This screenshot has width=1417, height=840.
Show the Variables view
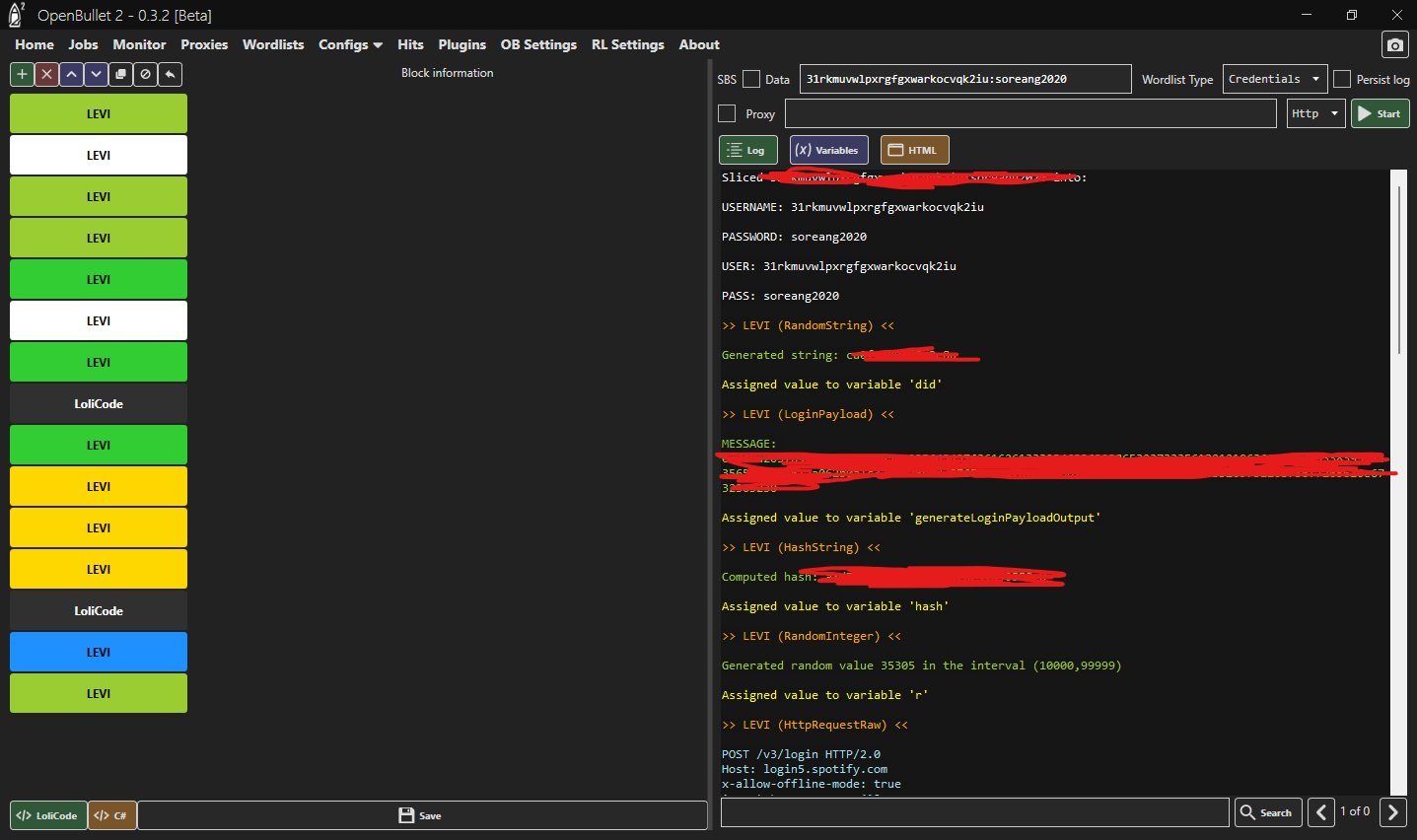[828, 150]
